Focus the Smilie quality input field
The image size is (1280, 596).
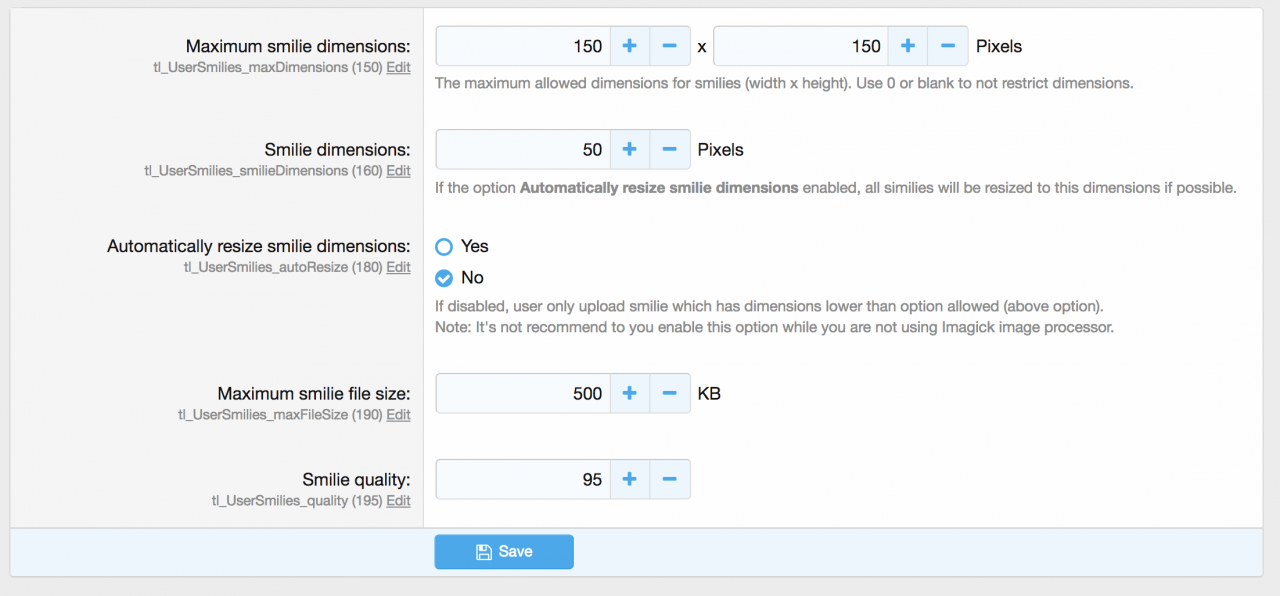point(522,480)
